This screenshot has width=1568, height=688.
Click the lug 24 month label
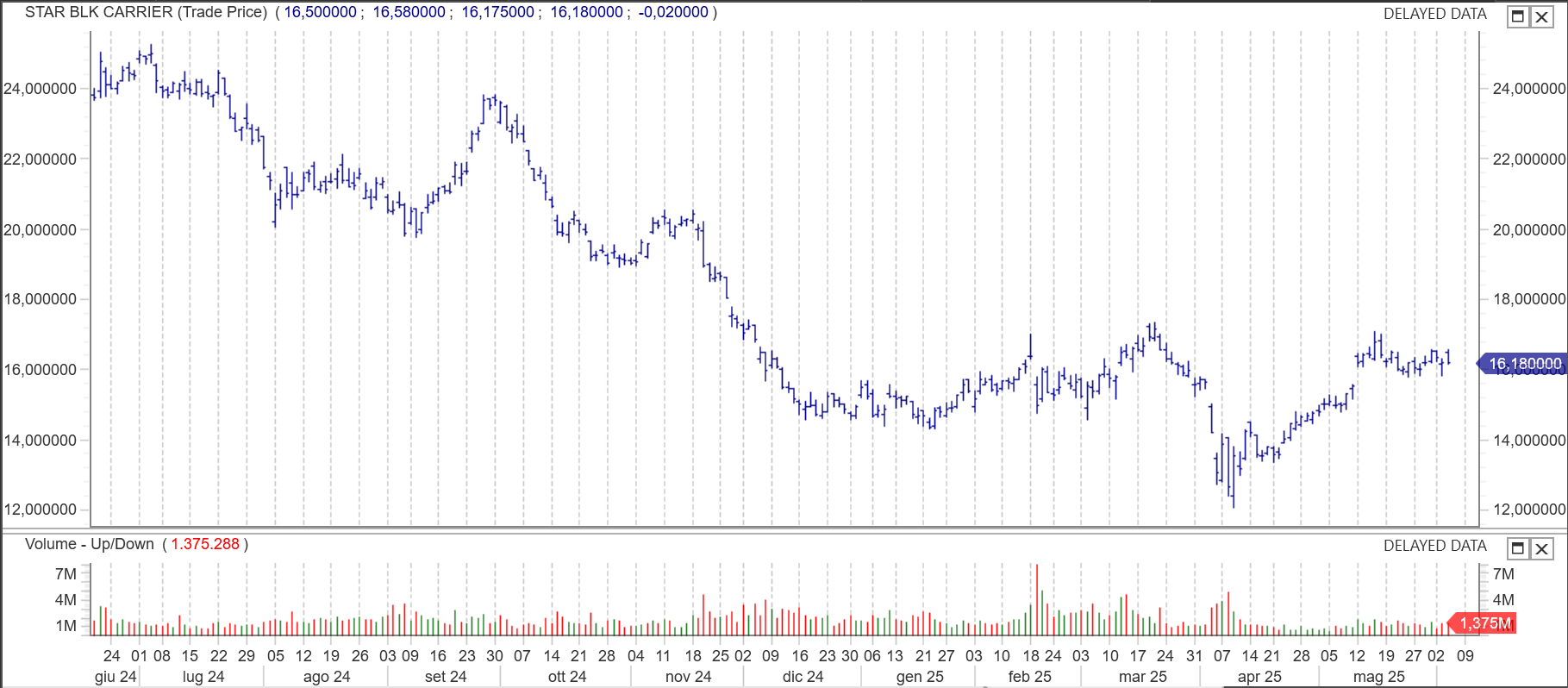(203, 677)
